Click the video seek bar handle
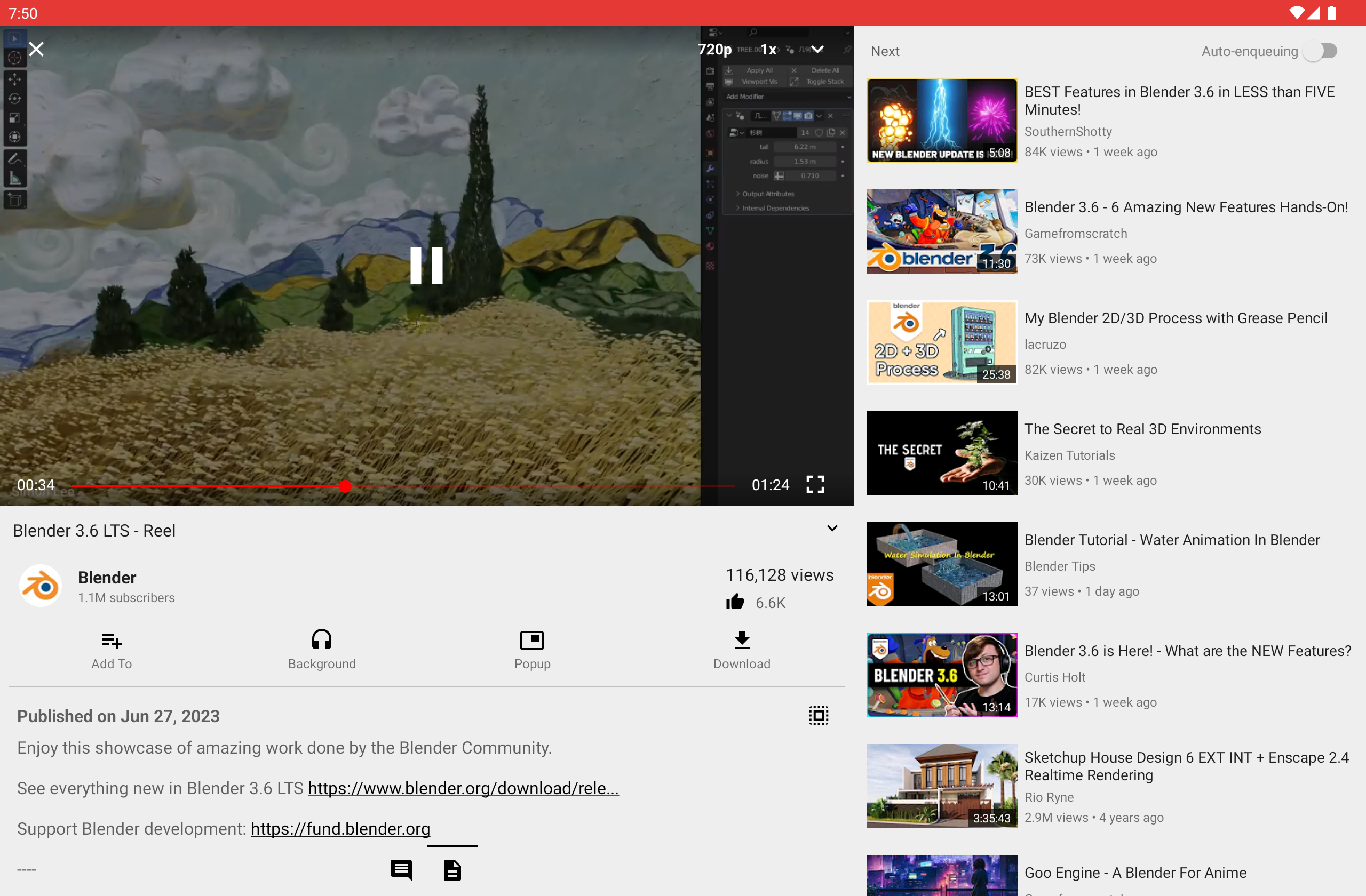Screen dimensions: 1366x896 345,486
